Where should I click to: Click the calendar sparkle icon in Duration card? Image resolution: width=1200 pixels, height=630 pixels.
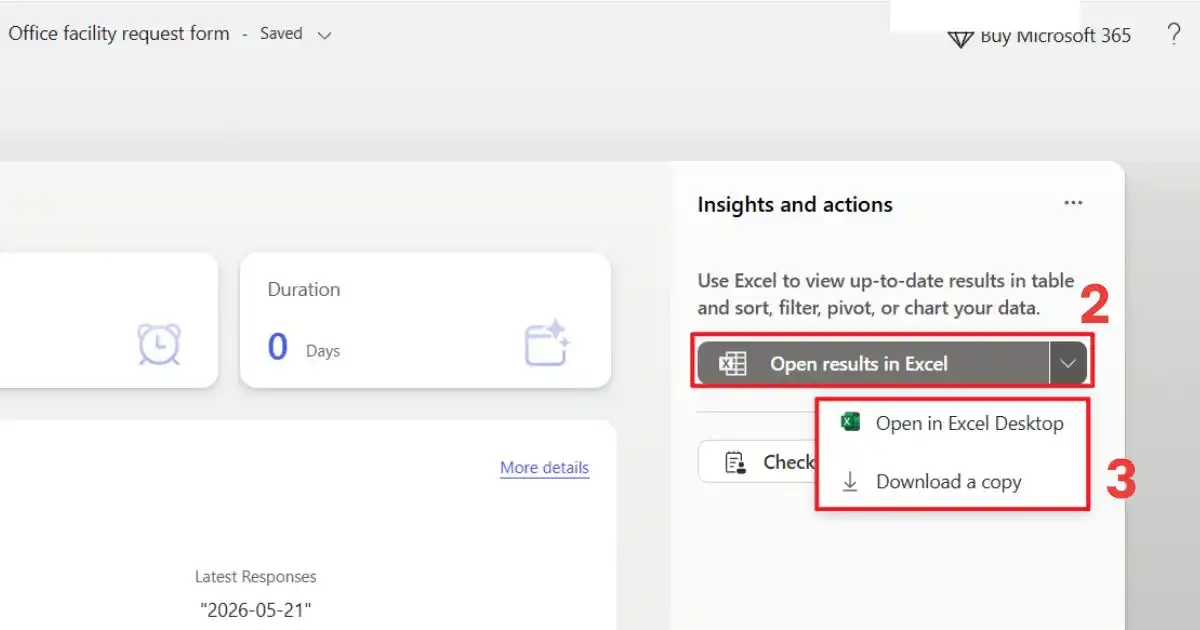[x=547, y=343]
